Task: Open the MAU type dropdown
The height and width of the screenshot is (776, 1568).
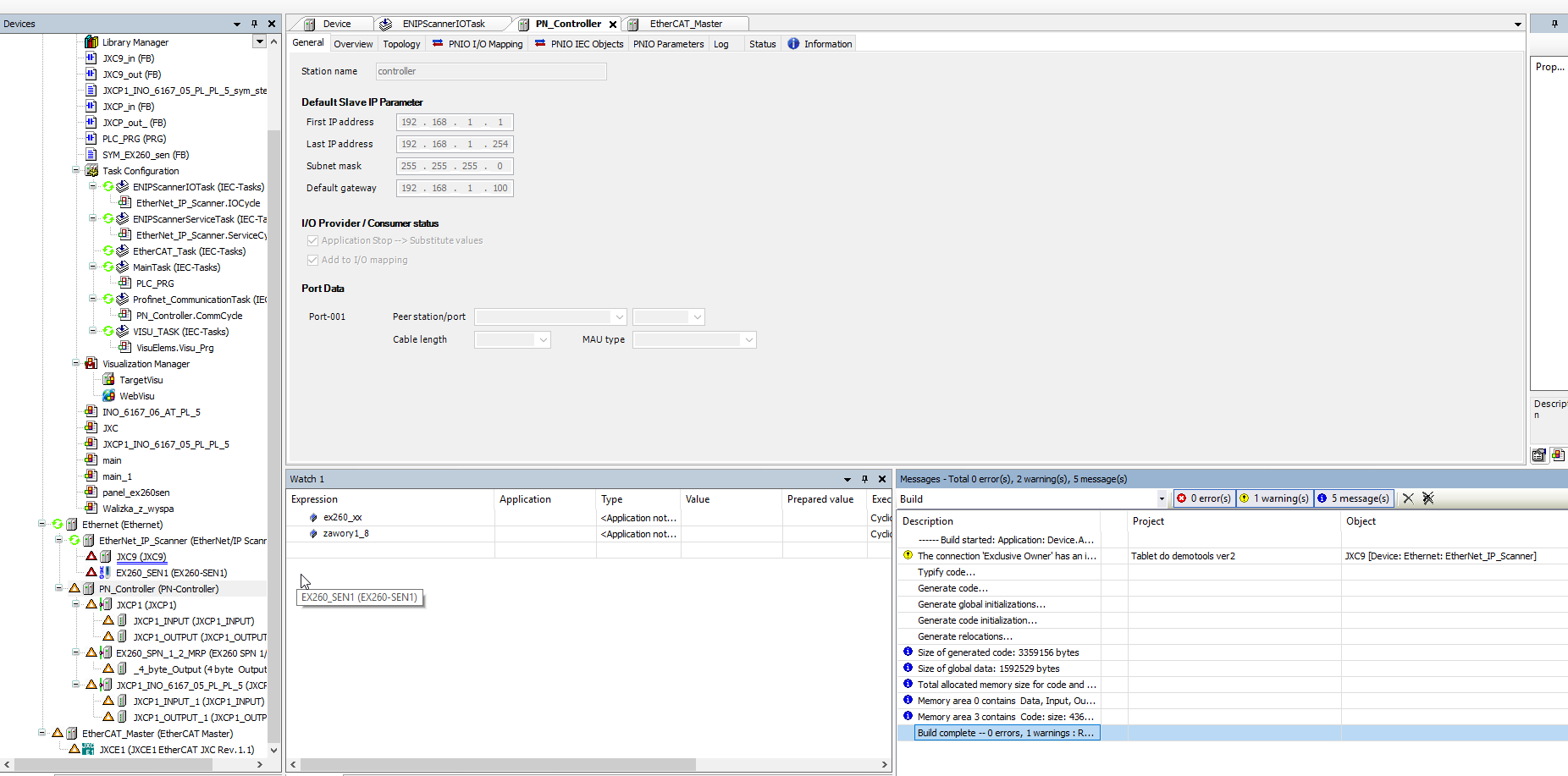Action: (748, 340)
